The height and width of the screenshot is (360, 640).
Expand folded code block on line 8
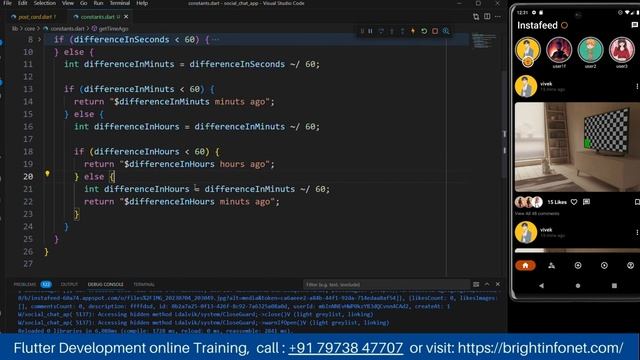click(40, 40)
